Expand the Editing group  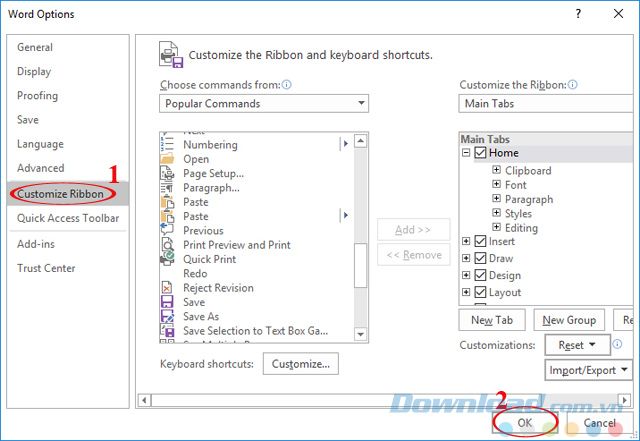(496, 227)
